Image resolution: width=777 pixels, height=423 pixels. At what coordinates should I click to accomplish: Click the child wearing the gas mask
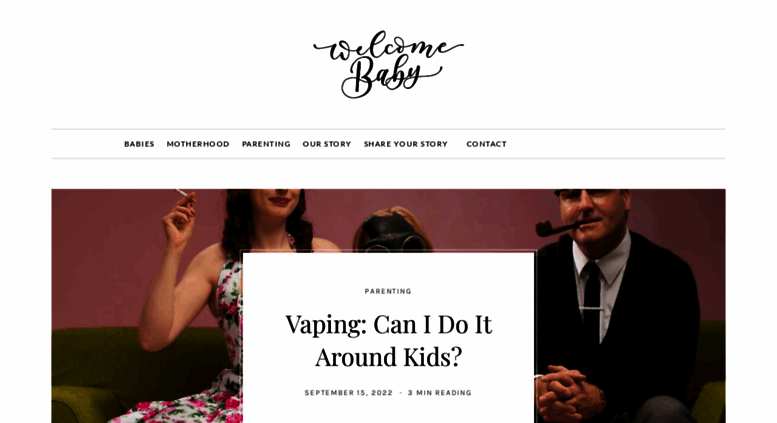(x=391, y=229)
